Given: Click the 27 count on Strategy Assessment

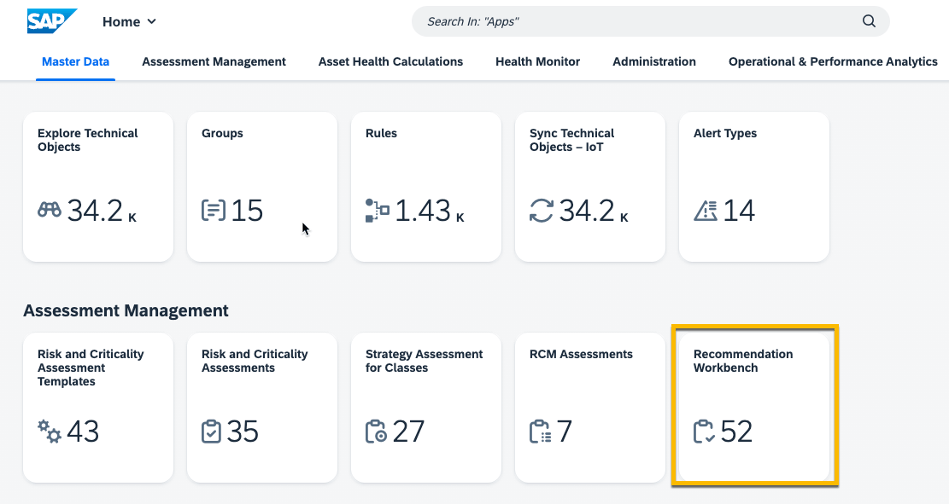Looking at the screenshot, I should pyautogui.click(x=408, y=432).
